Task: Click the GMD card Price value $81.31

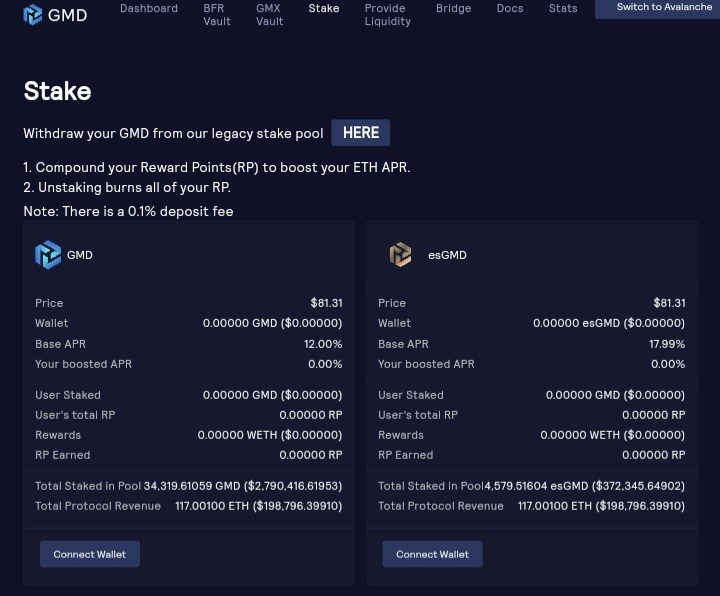Action: 326,303
